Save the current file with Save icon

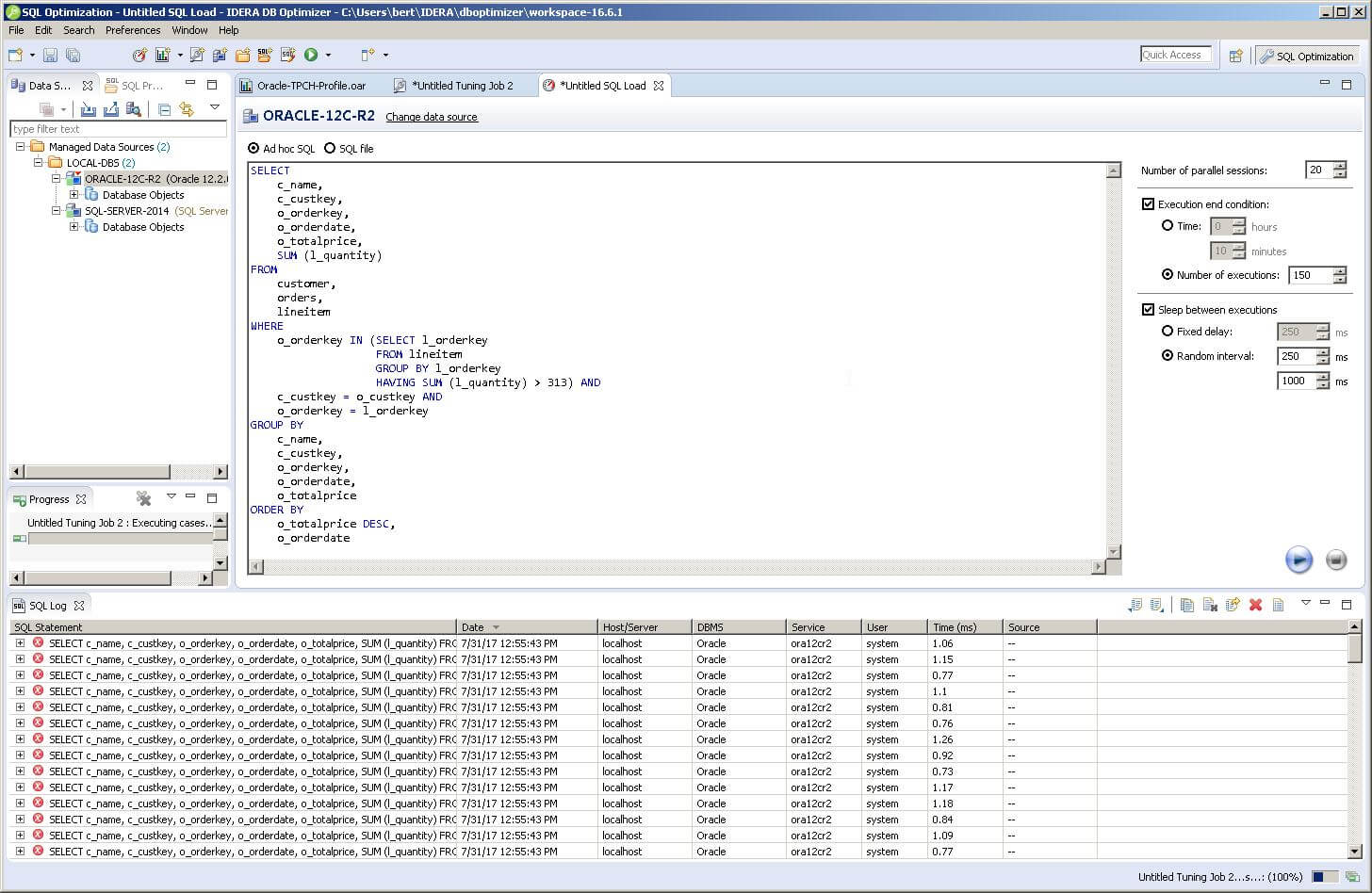[x=50, y=55]
